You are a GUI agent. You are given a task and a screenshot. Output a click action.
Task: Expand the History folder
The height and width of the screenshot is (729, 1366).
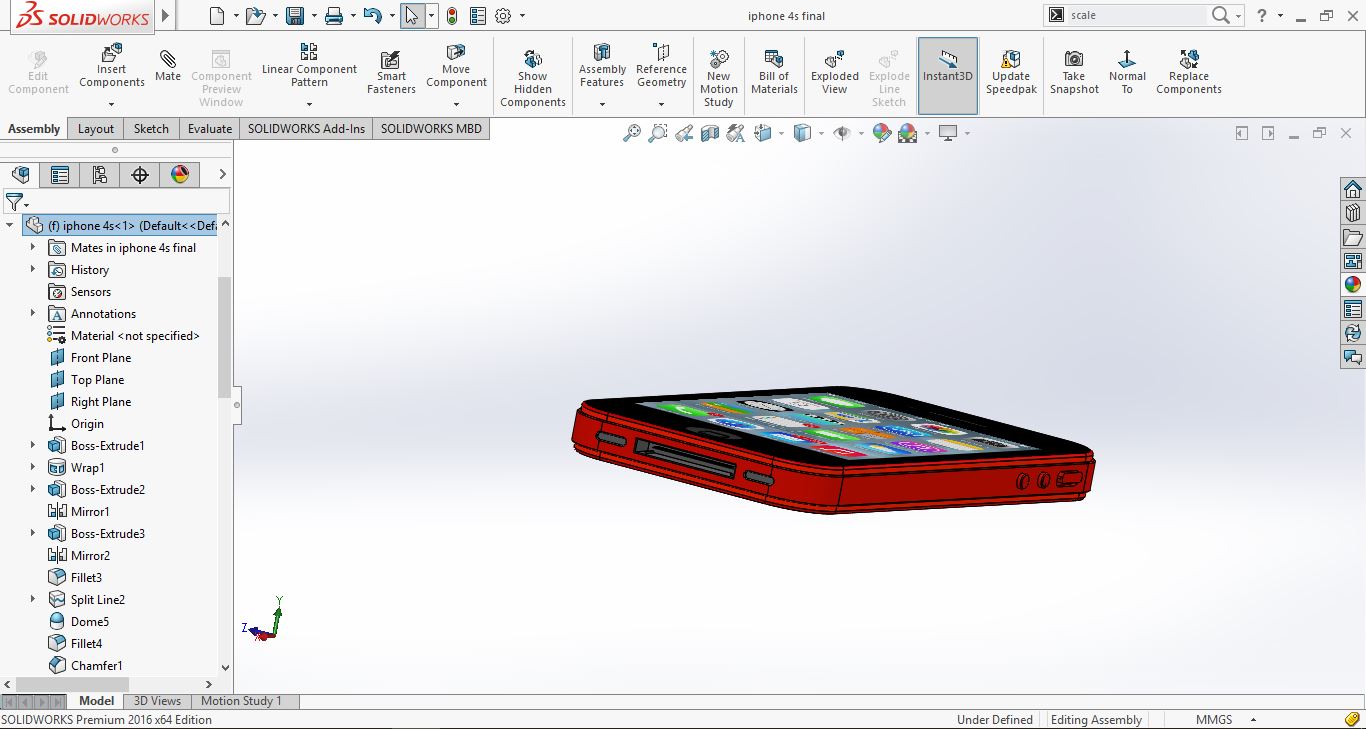(33, 269)
